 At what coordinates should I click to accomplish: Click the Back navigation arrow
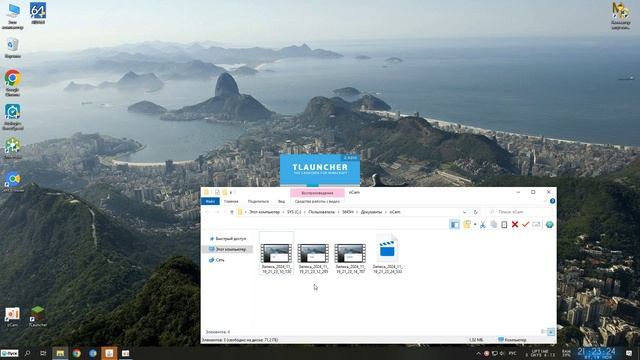coord(207,212)
